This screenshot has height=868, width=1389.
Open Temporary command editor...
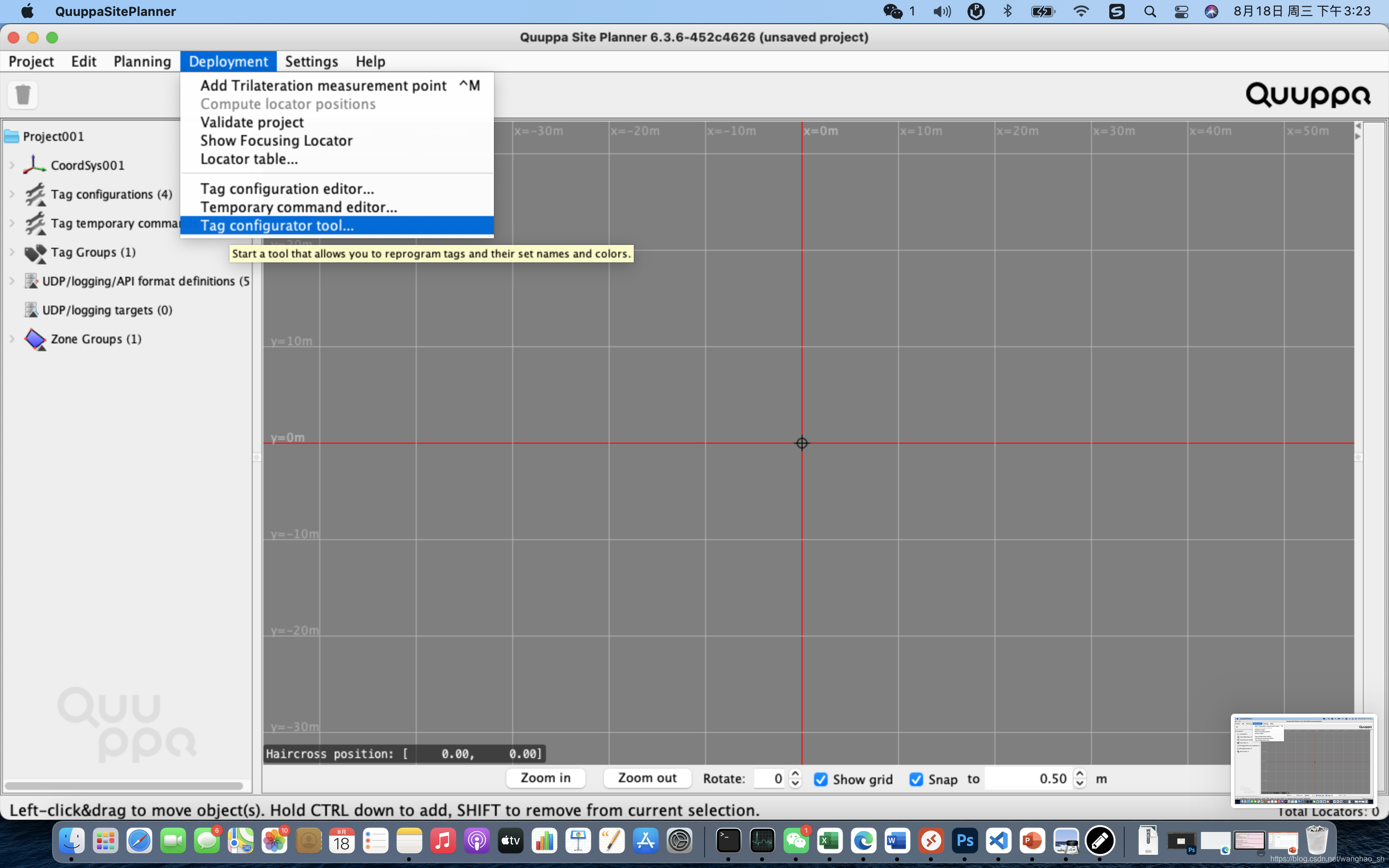337,207
